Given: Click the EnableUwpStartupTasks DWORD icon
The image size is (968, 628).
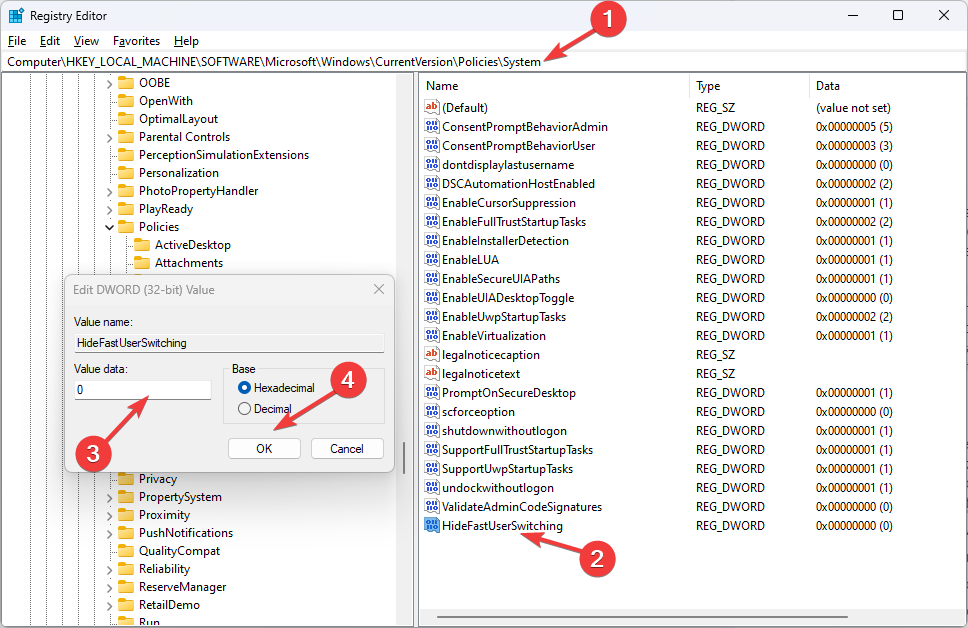Looking at the screenshot, I should 432,316.
